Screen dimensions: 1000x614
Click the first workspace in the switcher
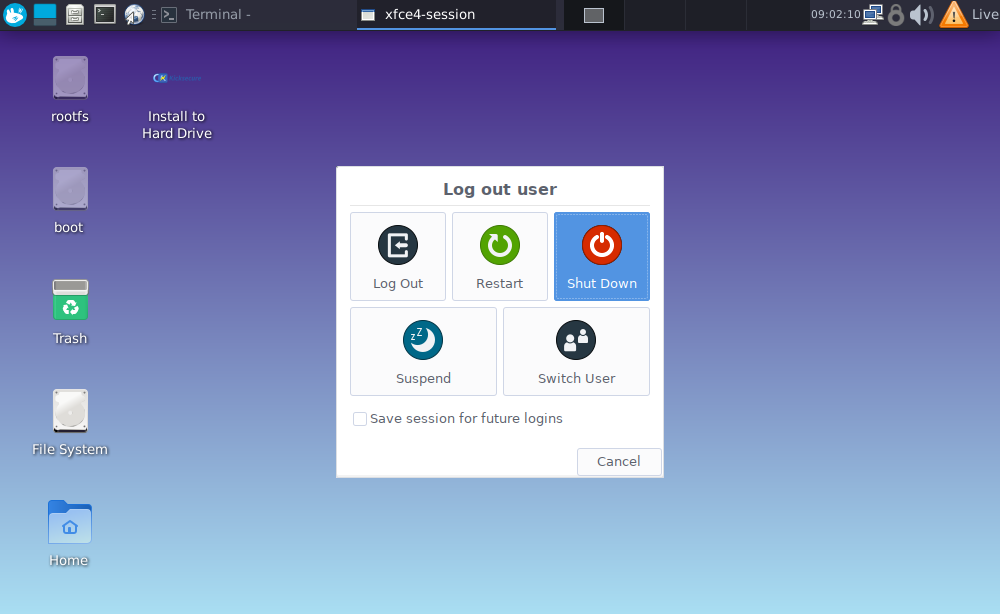click(594, 15)
